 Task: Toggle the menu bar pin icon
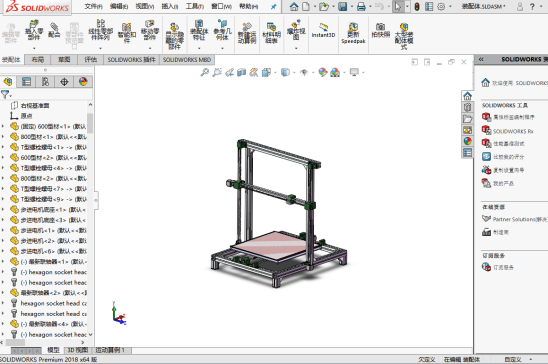point(274,7)
